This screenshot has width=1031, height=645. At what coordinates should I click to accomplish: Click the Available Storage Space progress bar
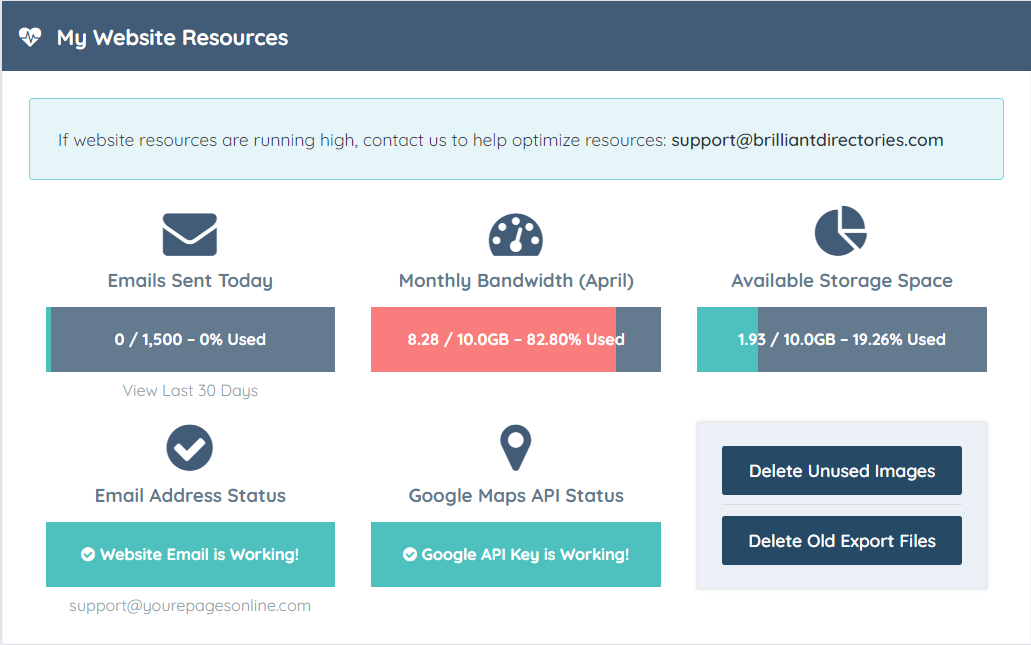pos(841,339)
